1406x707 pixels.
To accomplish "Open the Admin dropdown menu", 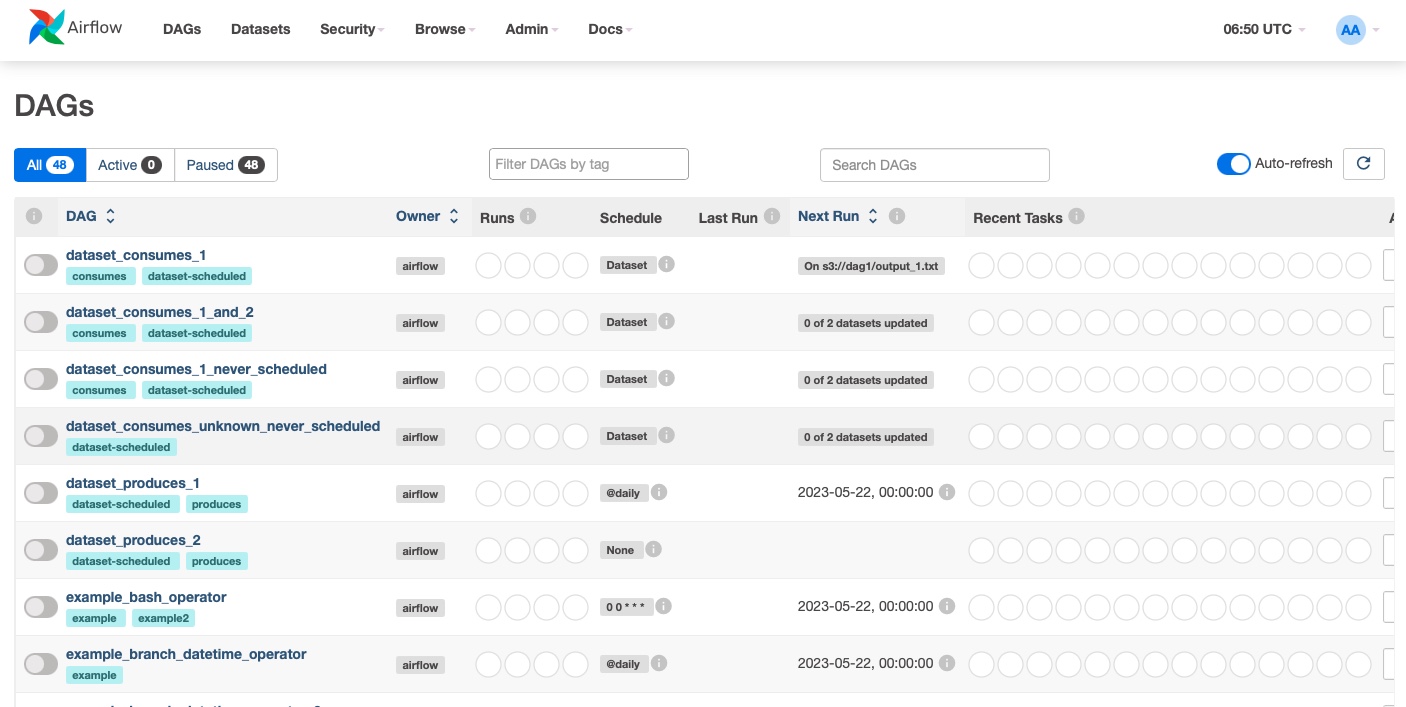I will click(x=532, y=29).
